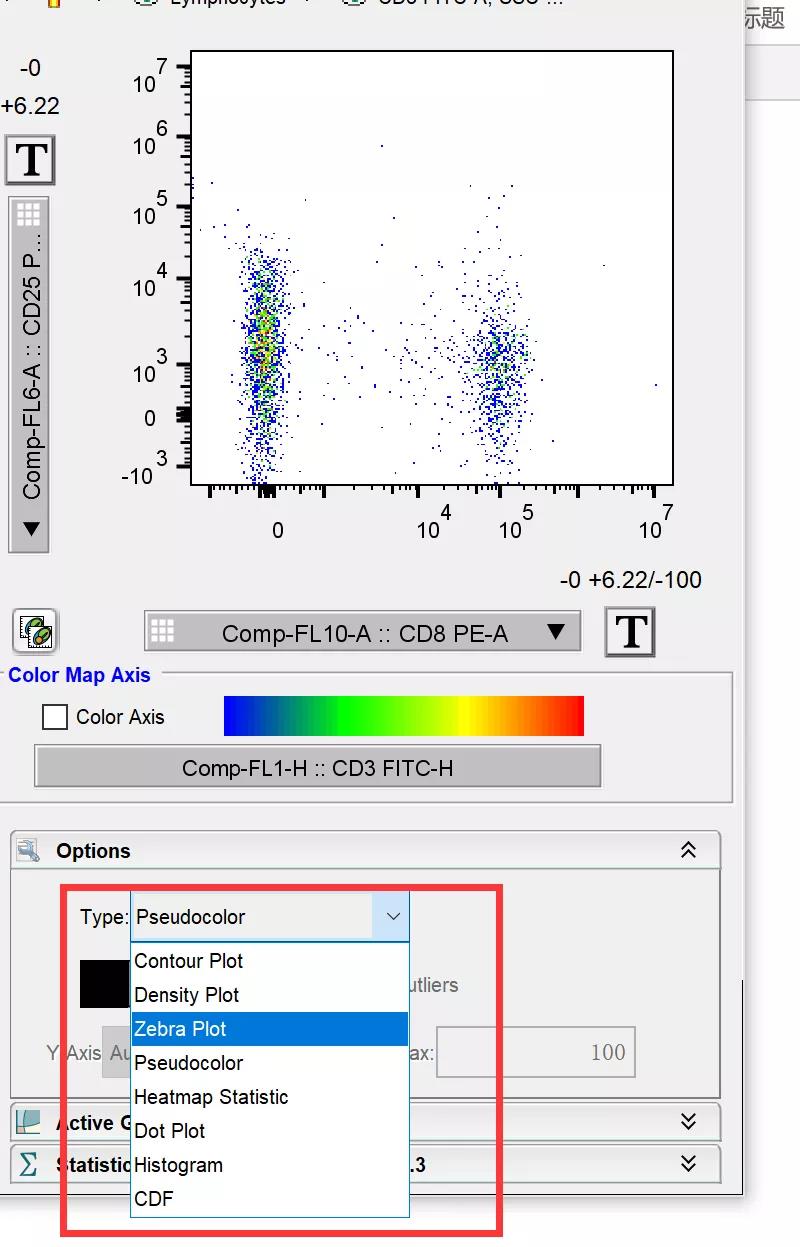This screenshot has width=800, height=1247.
Task: Click the Comp-FL1-H :: CD3 FITC-H button
Action: tap(317, 768)
